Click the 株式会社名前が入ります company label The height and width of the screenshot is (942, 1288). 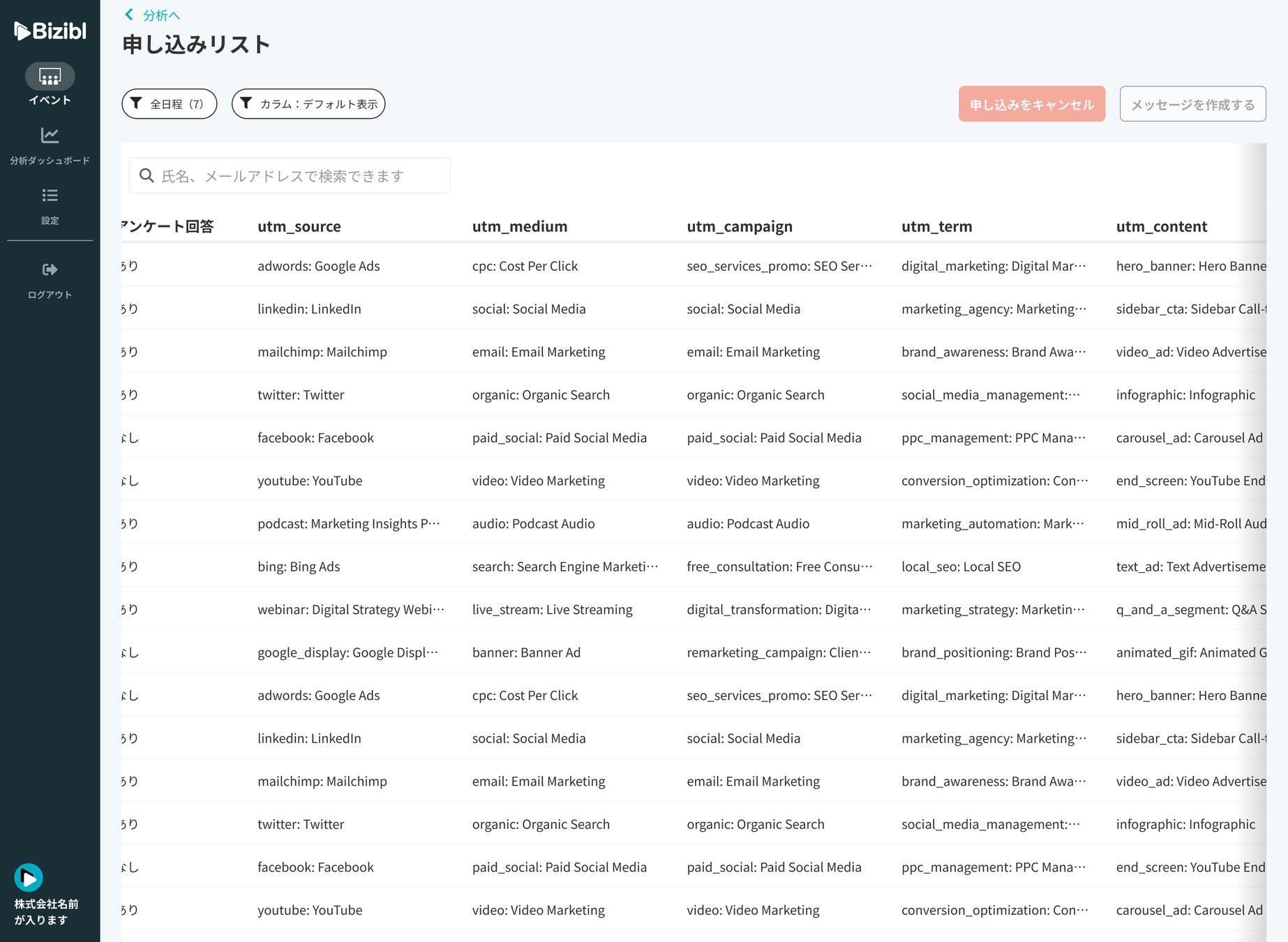pyautogui.click(x=46, y=912)
